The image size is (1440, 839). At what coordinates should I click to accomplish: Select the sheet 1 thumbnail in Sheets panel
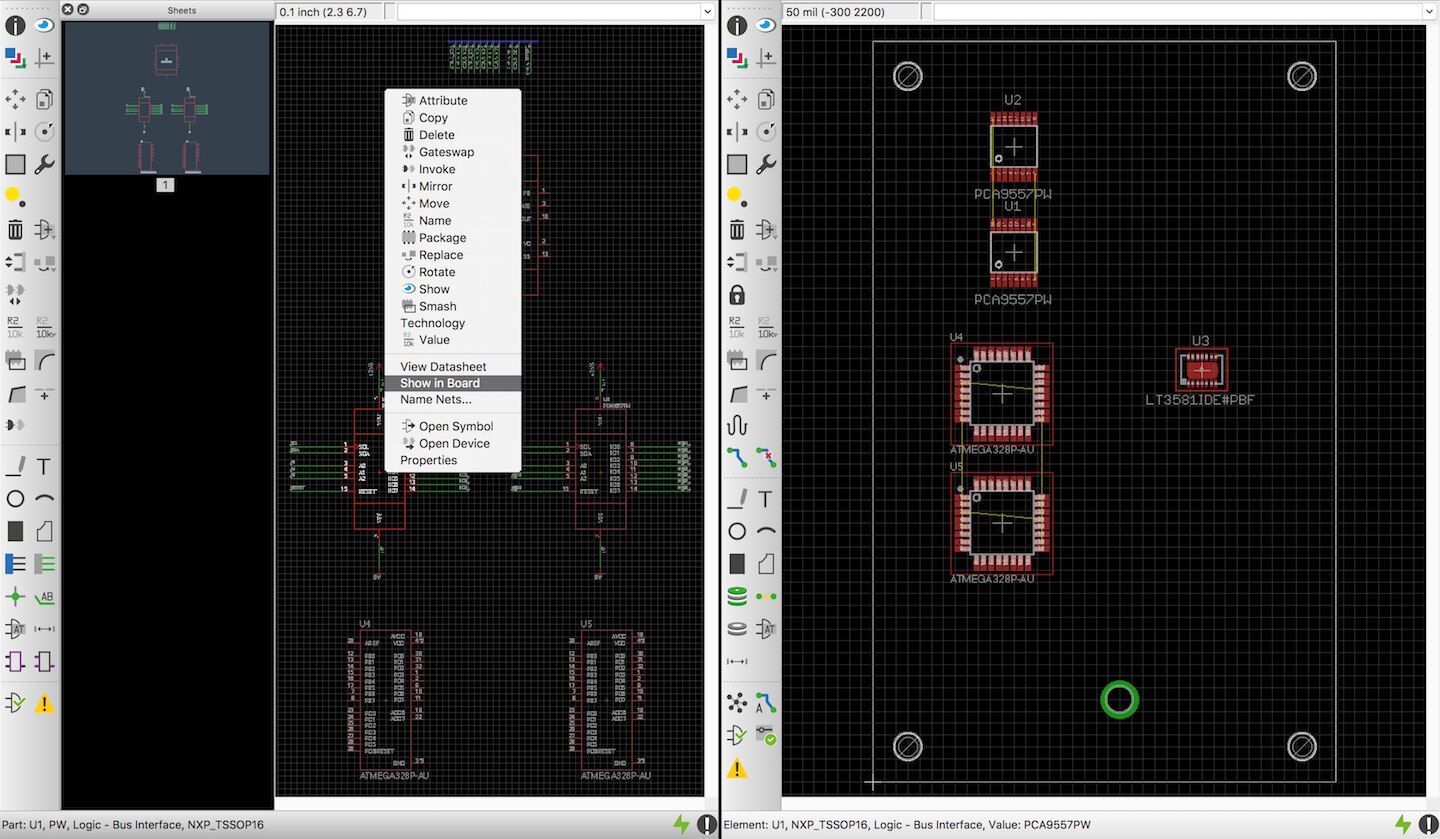tap(167, 98)
